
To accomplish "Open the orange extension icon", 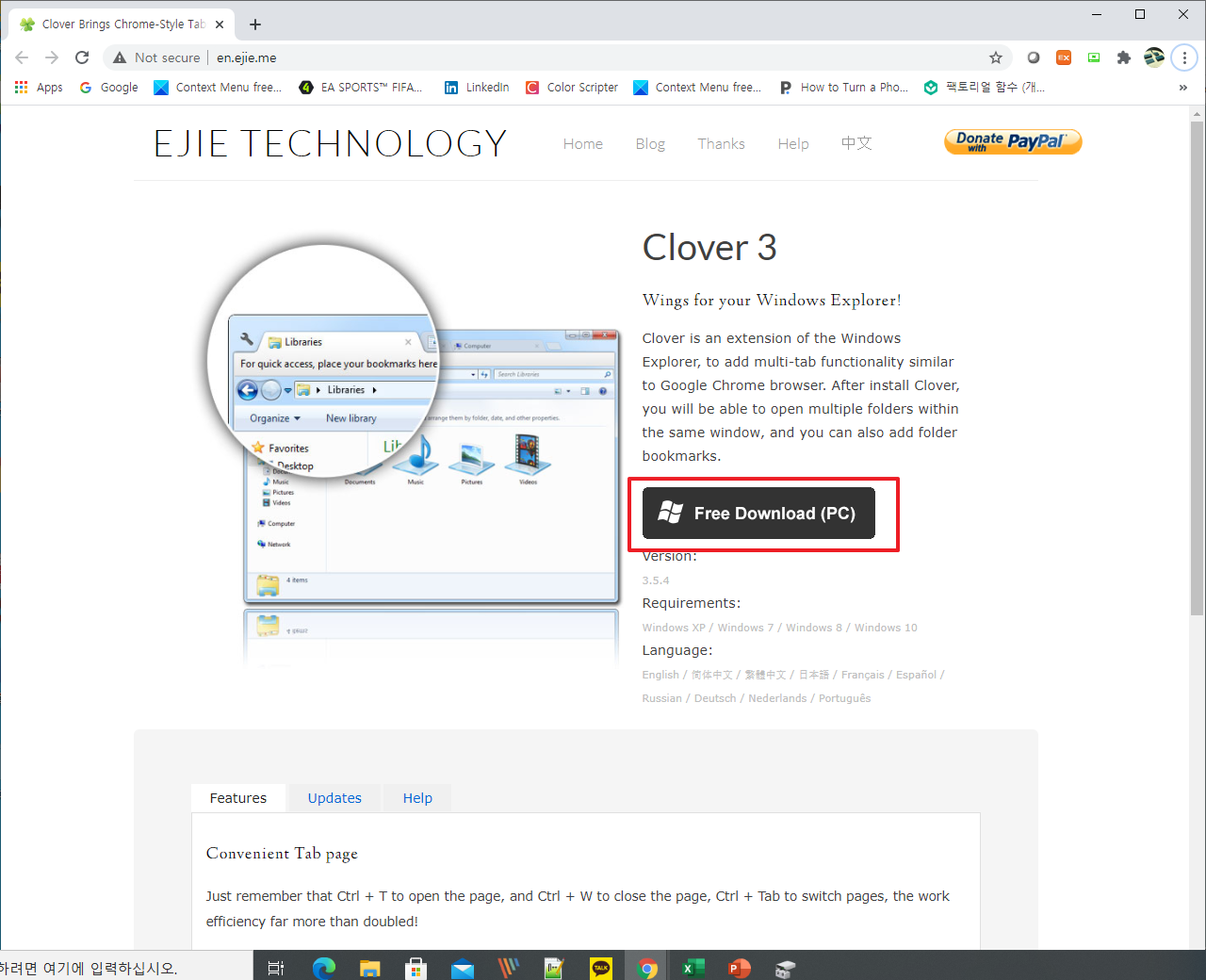I will [x=1064, y=57].
